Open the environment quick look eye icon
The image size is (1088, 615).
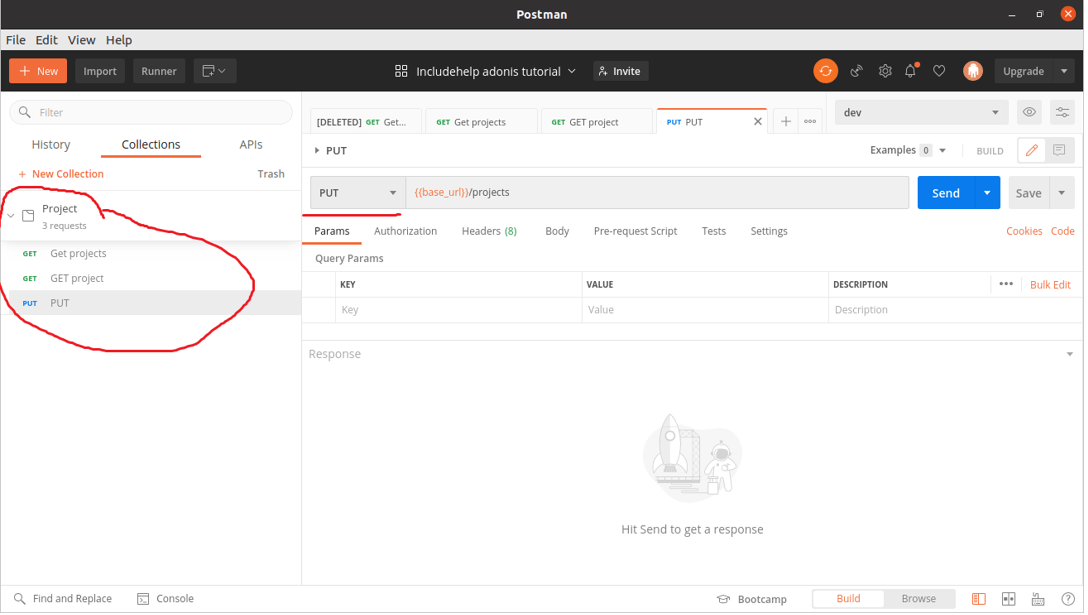pyautogui.click(x=1029, y=112)
